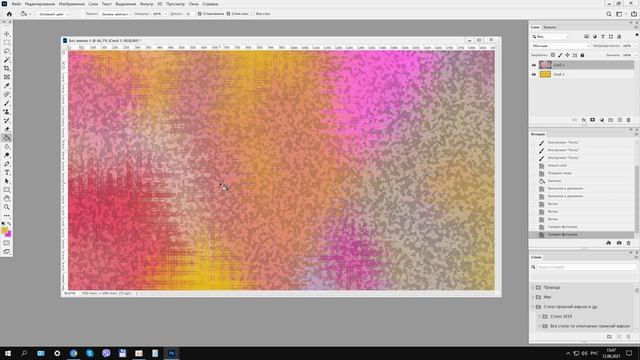This screenshot has width=640, height=360.
Task: Open the Фильтр menu
Action: click(x=147, y=4)
